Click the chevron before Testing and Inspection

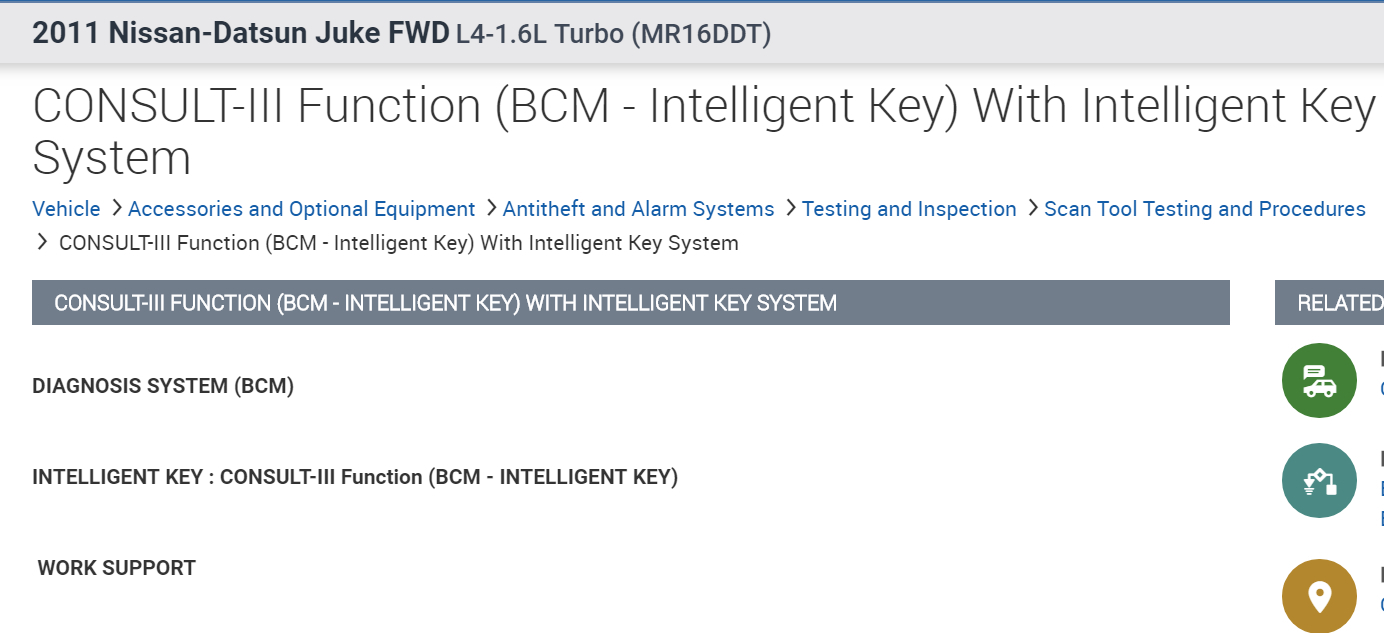point(790,208)
